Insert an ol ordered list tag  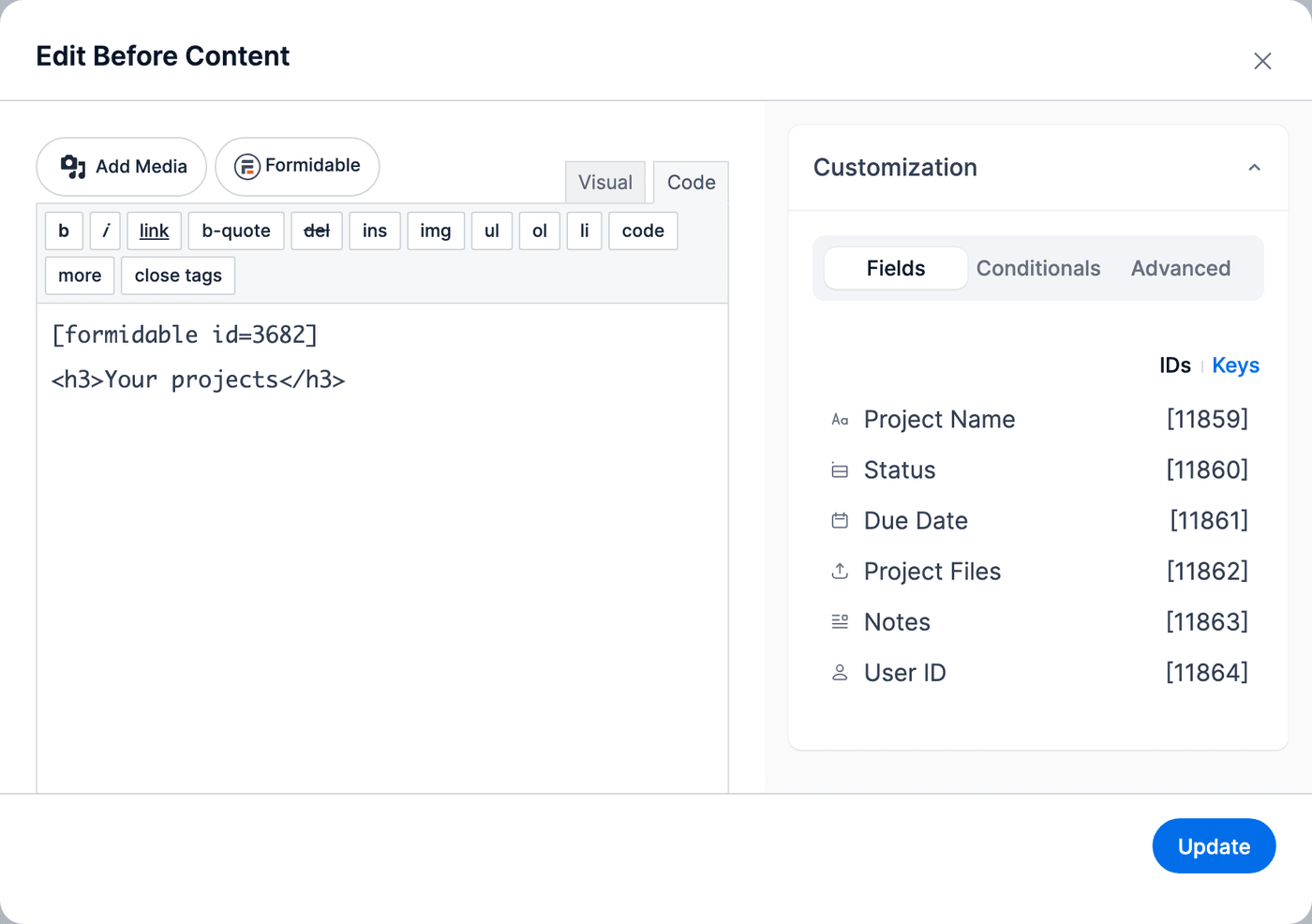point(540,231)
